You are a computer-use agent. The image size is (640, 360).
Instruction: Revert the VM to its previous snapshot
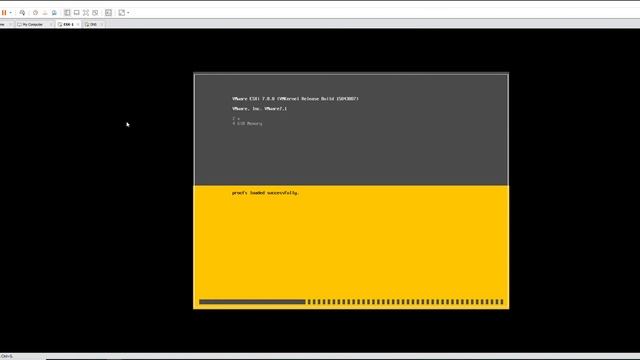tap(45, 13)
